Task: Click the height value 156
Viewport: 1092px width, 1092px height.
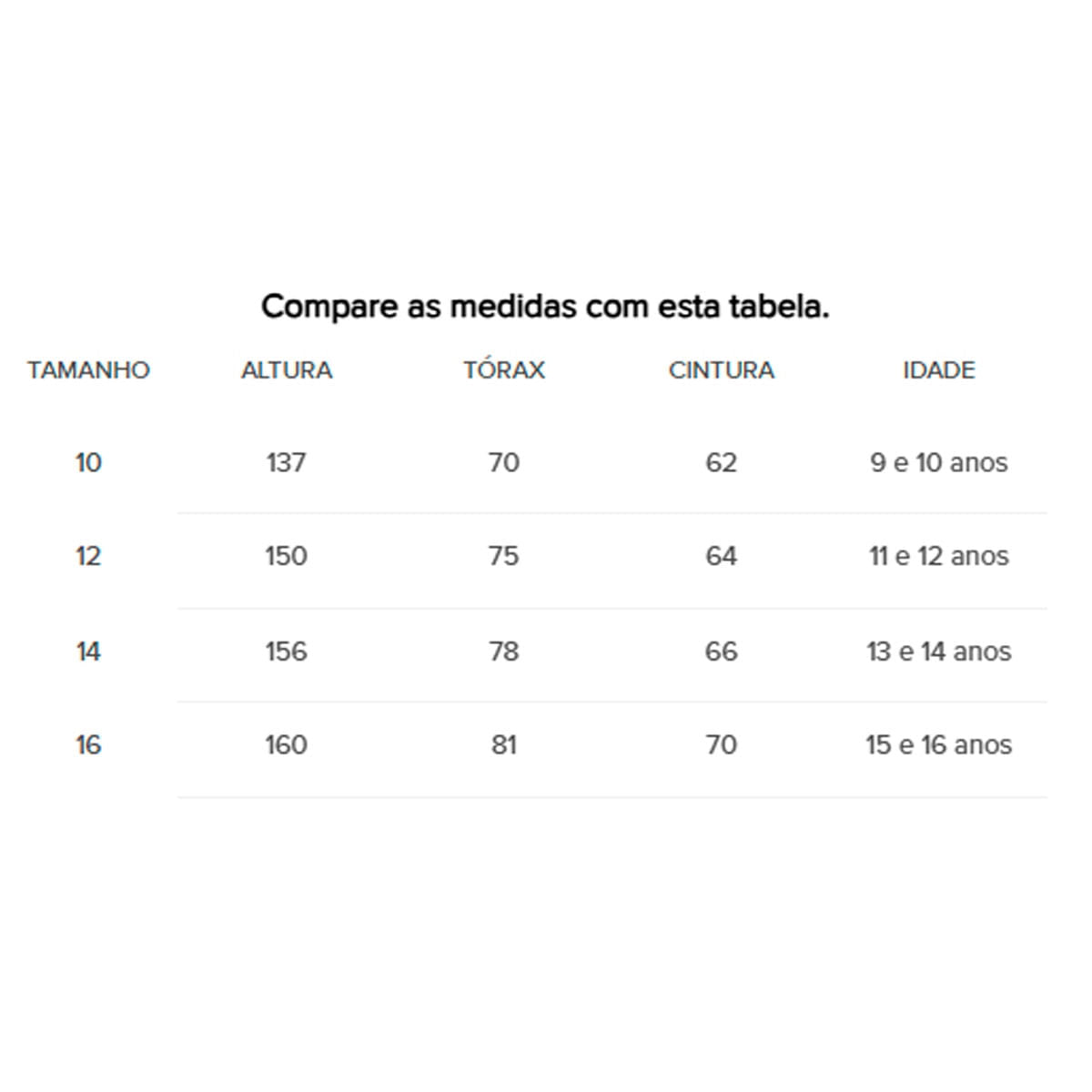Action: (x=286, y=652)
